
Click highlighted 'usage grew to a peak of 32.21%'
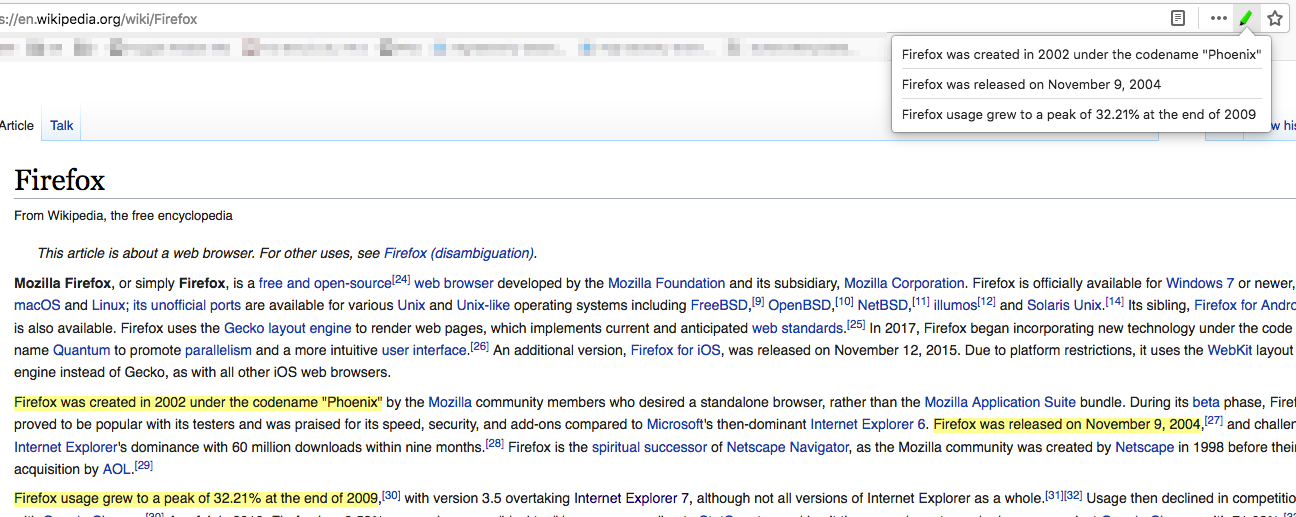196,498
